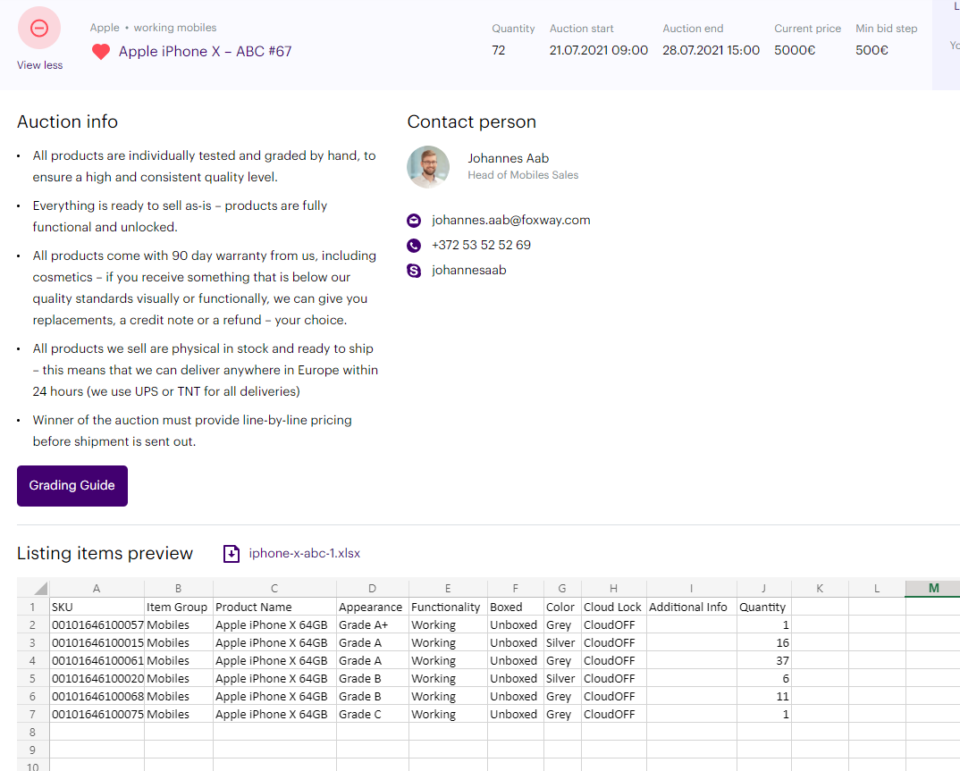Click the Quantity header cell in spreadsheet

(x=764, y=607)
